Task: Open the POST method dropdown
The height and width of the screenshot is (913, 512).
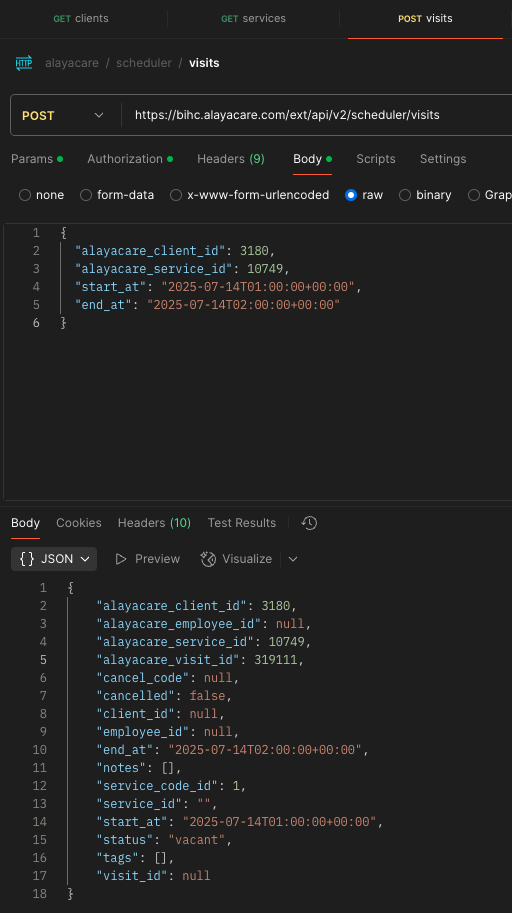Action: coord(63,115)
